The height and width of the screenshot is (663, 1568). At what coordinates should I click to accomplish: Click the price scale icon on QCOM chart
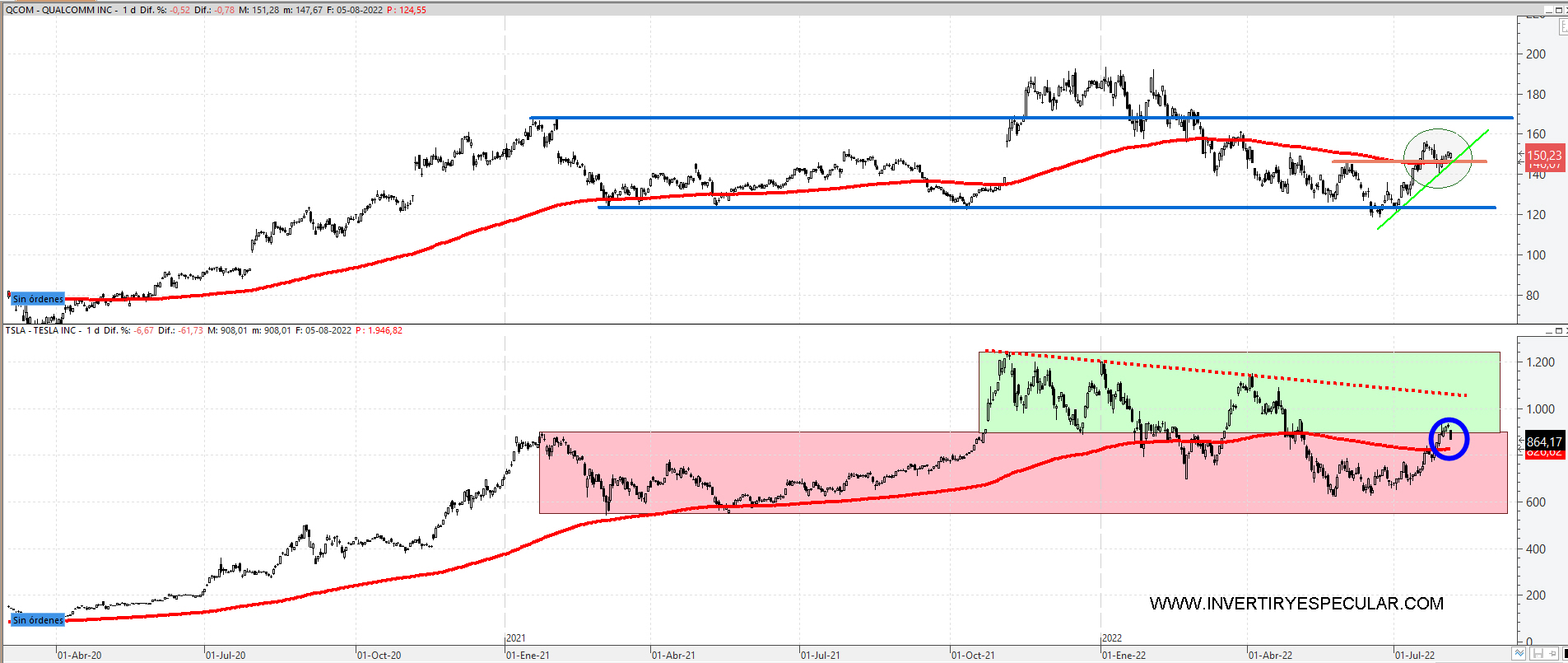pos(1563,27)
